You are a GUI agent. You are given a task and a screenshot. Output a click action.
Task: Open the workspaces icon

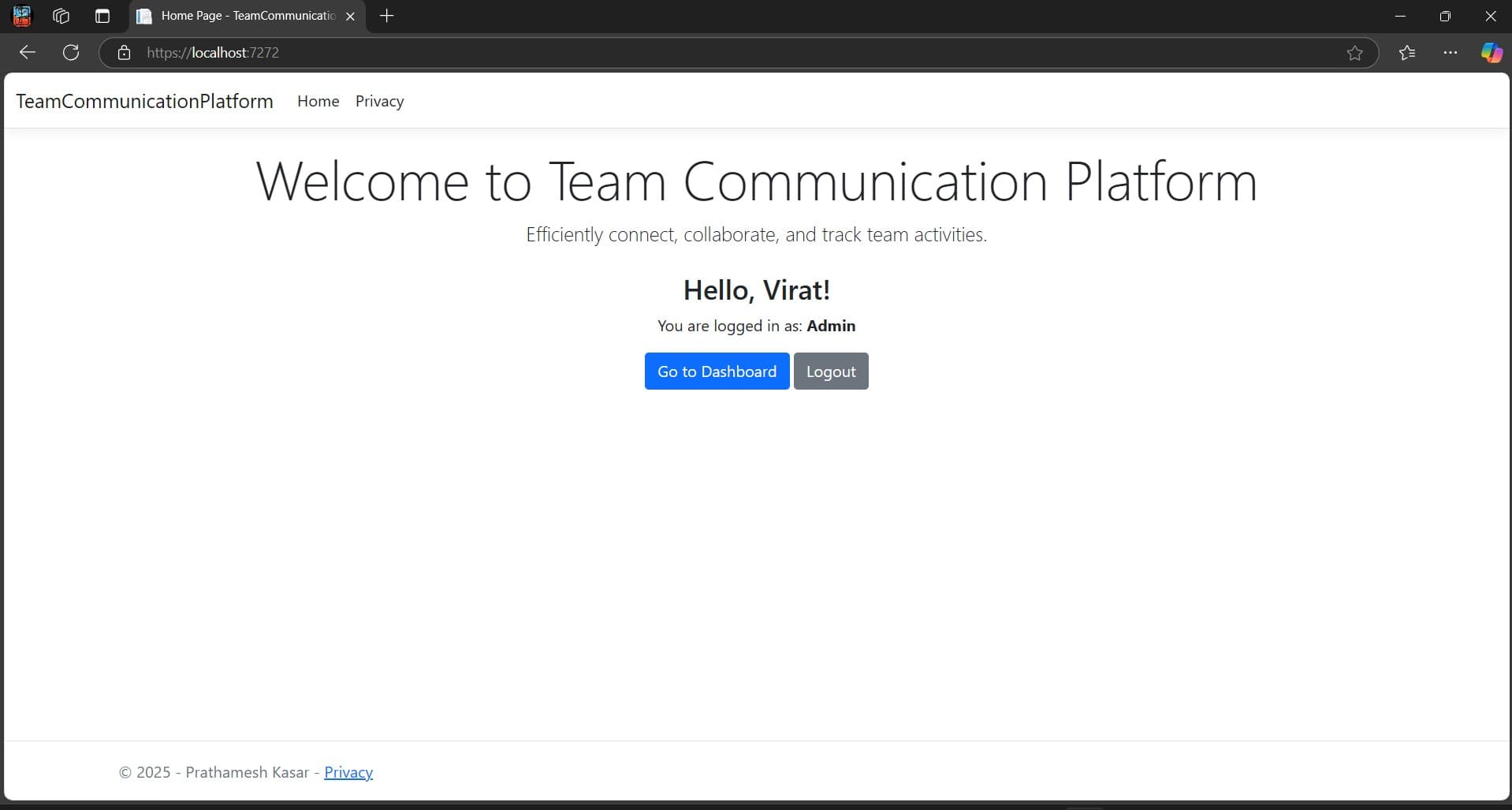tap(61, 16)
